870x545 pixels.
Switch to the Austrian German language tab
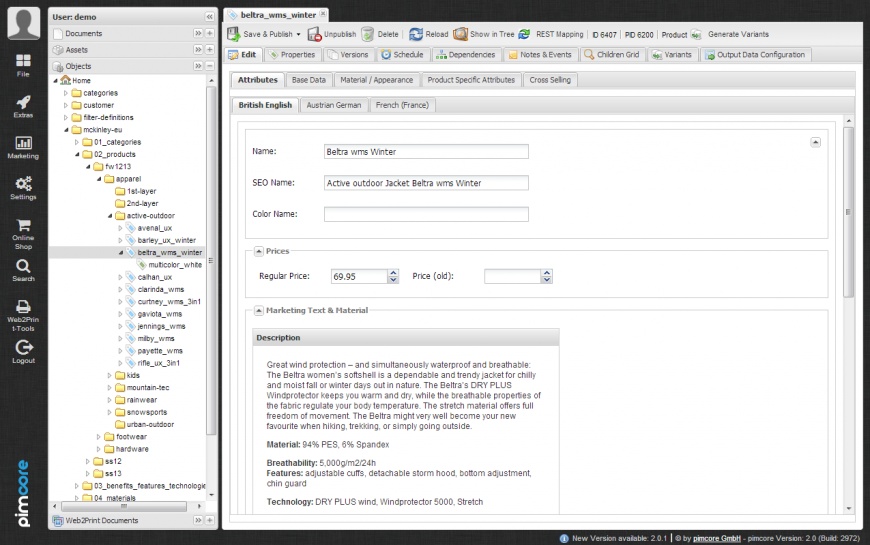(x=333, y=105)
